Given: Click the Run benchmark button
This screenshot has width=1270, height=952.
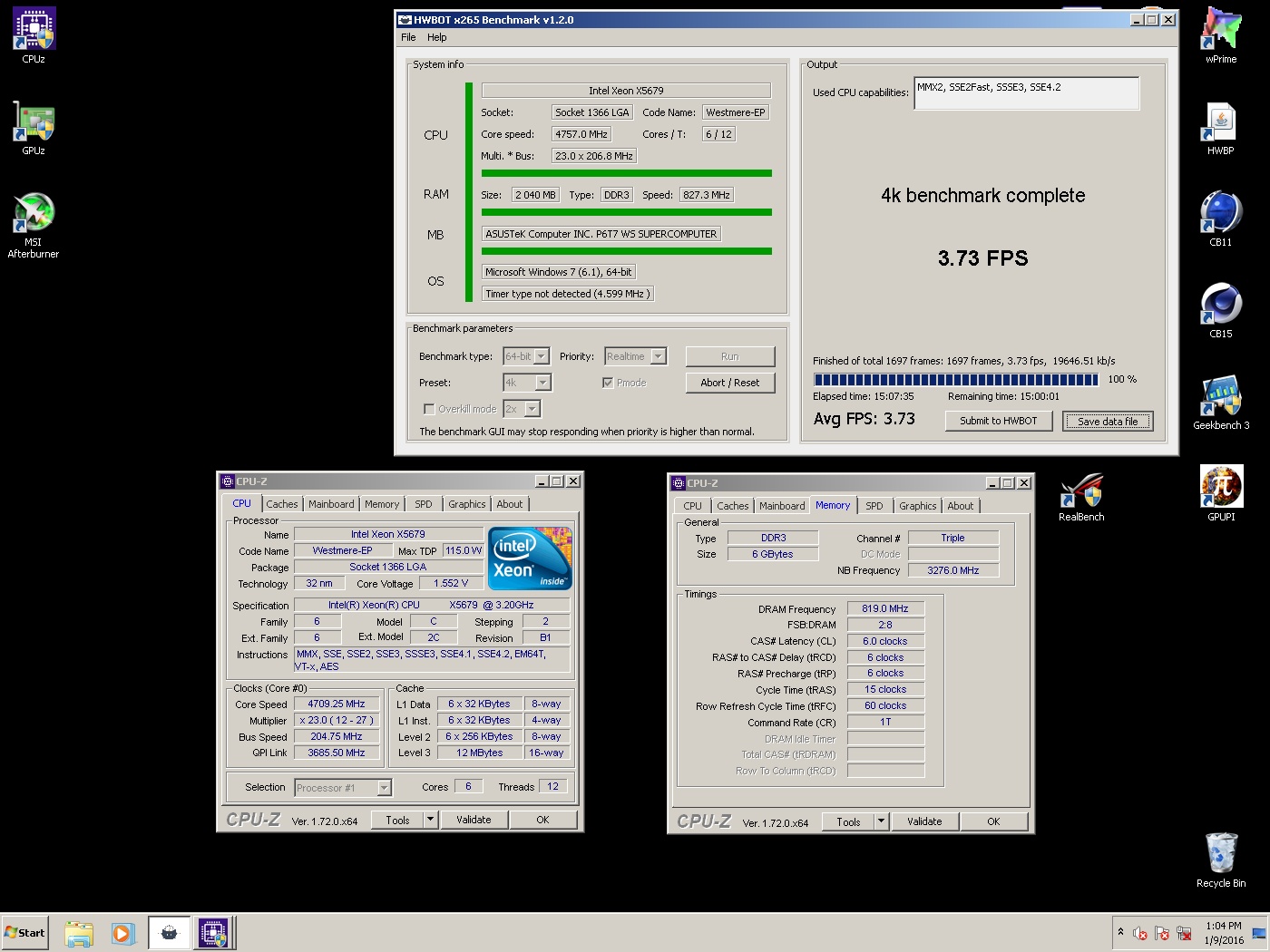Looking at the screenshot, I should pyautogui.click(x=730, y=356).
